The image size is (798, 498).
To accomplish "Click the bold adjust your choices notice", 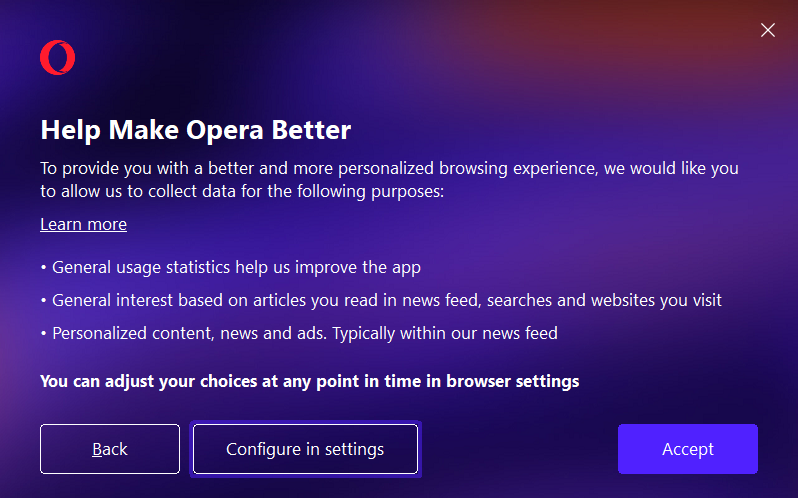I will (x=309, y=382).
